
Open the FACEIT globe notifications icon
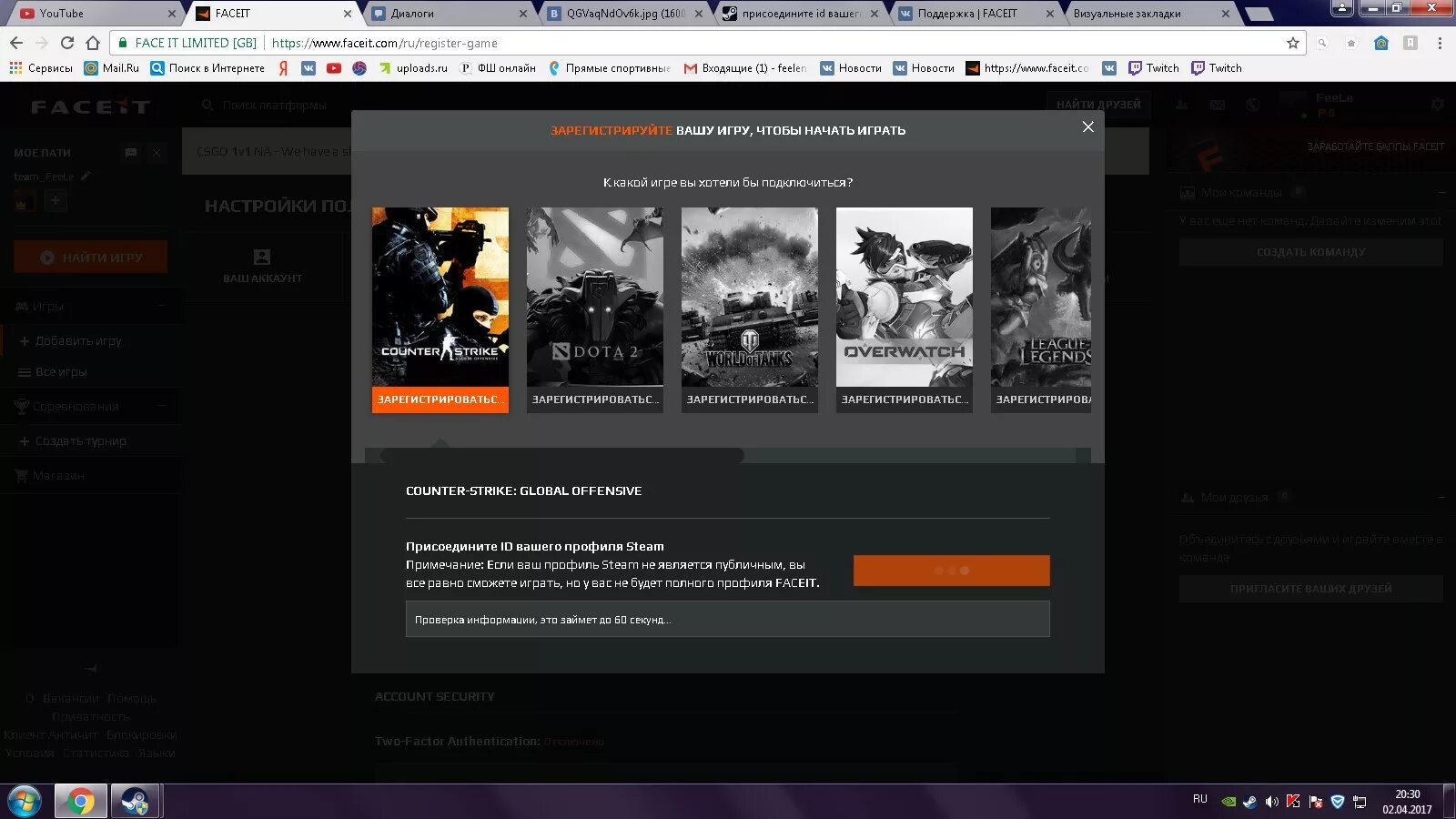point(1253,105)
